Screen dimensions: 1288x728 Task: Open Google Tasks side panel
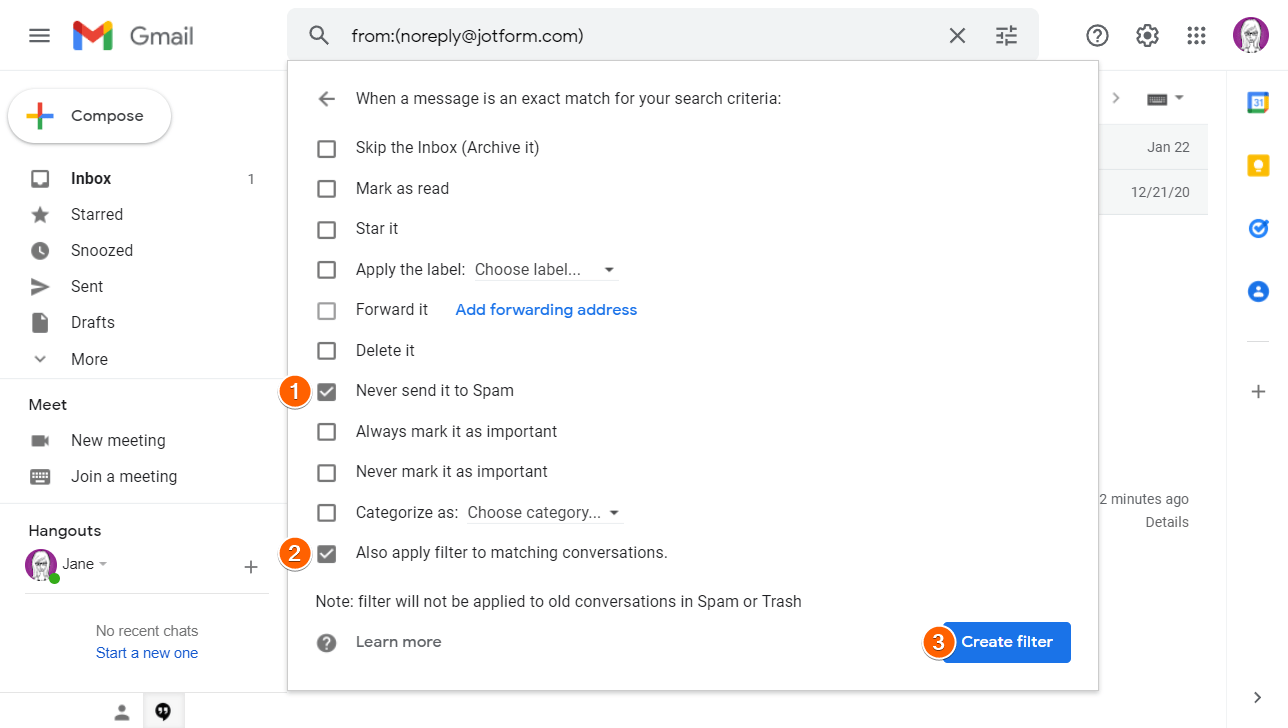(x=1258, y=228)
